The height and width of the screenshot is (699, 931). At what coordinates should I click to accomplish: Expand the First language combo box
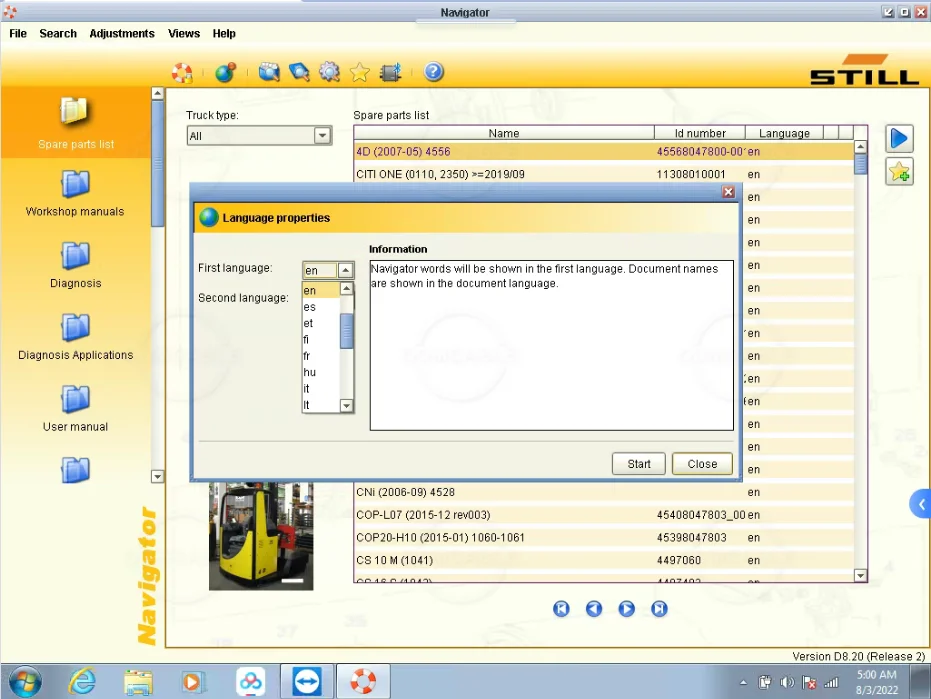pos(345,270)
